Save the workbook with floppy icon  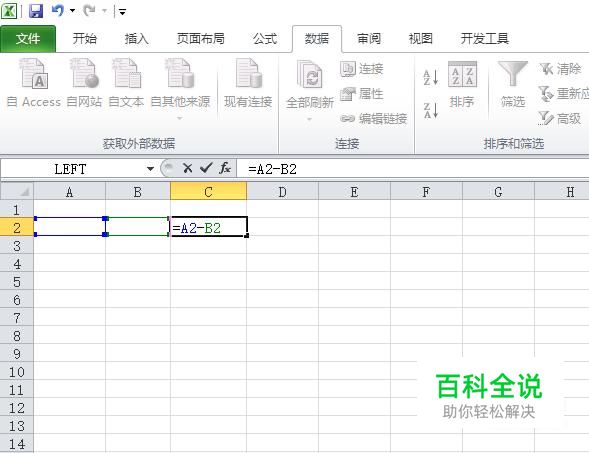36,11
